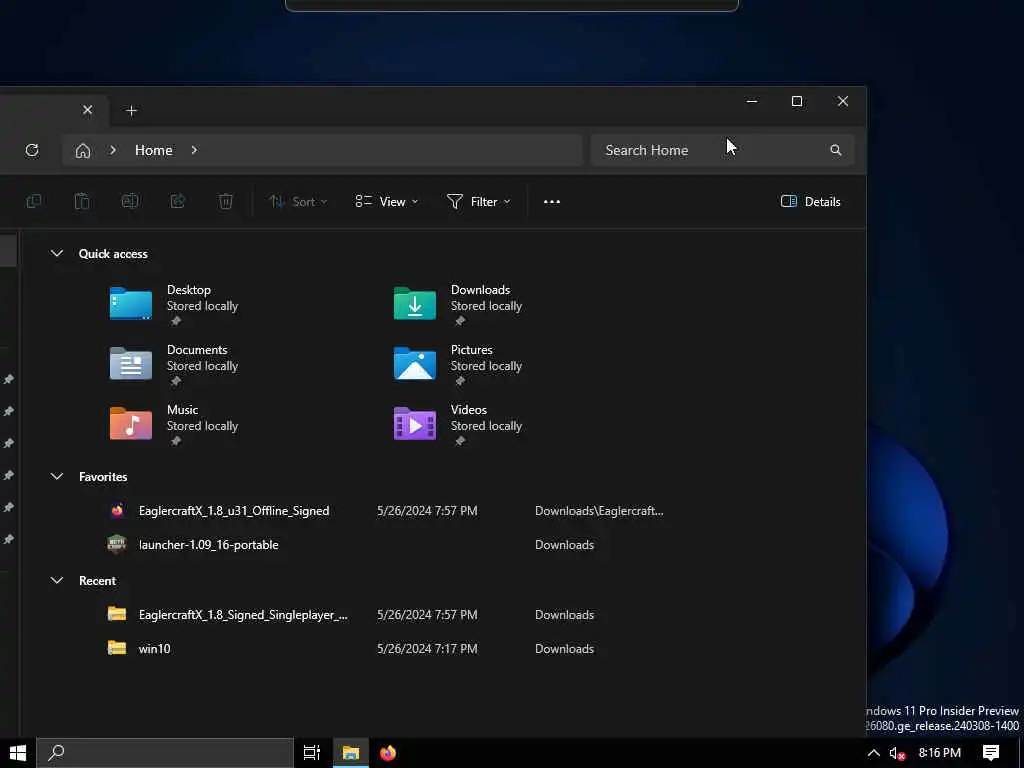
Task: Click the Refresh icon in File Explorer
Action: [x=32, y=150]
